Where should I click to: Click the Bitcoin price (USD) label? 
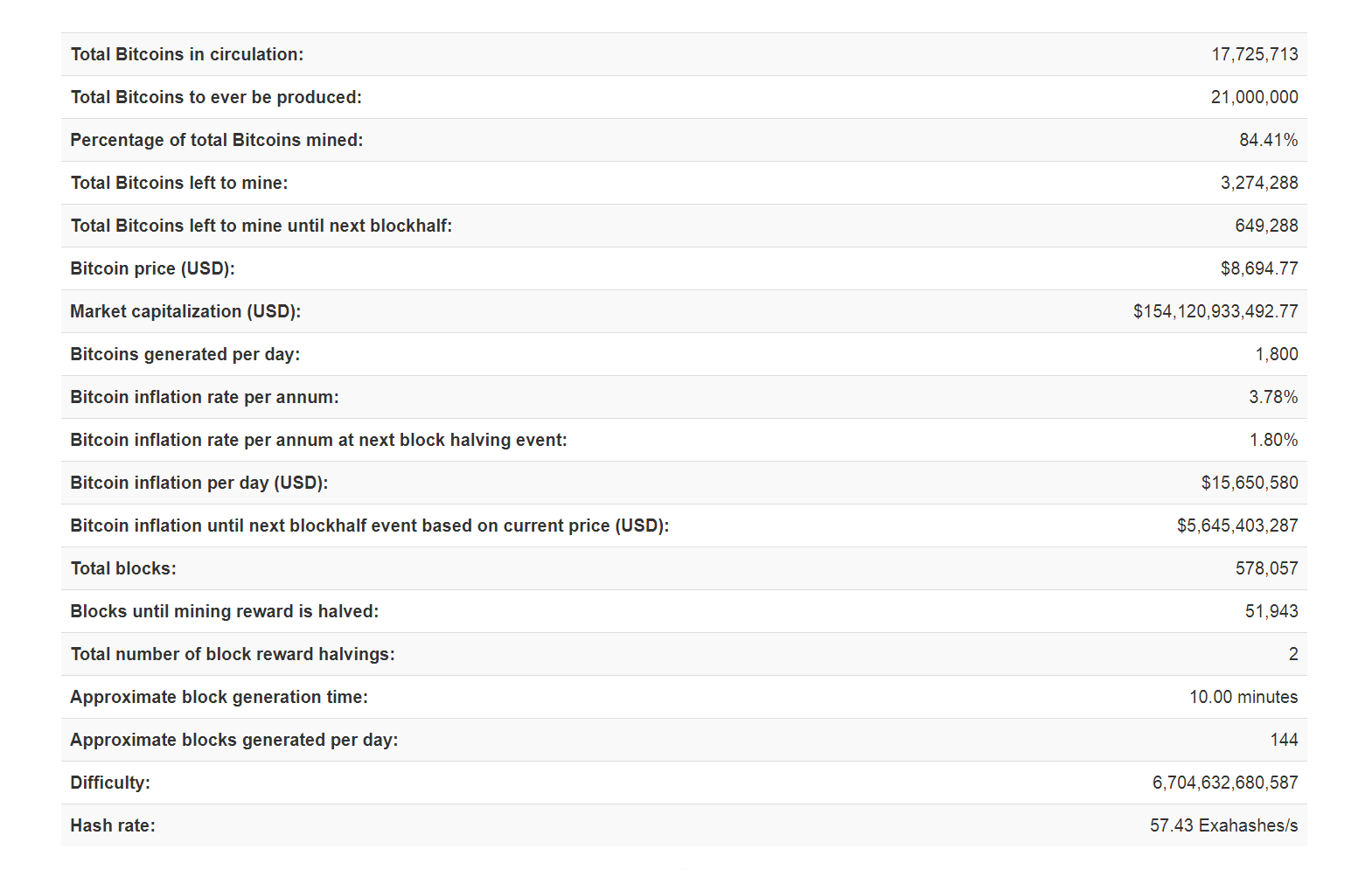pyautogui.click(x=152, y=268)
